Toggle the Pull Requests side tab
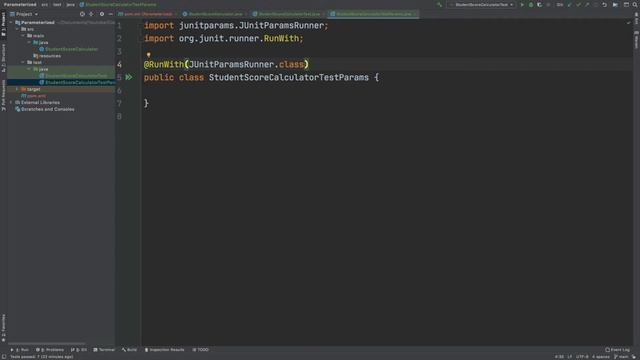Screen dimensions: 640x360 pyautogui.click(x=3, y=95)
